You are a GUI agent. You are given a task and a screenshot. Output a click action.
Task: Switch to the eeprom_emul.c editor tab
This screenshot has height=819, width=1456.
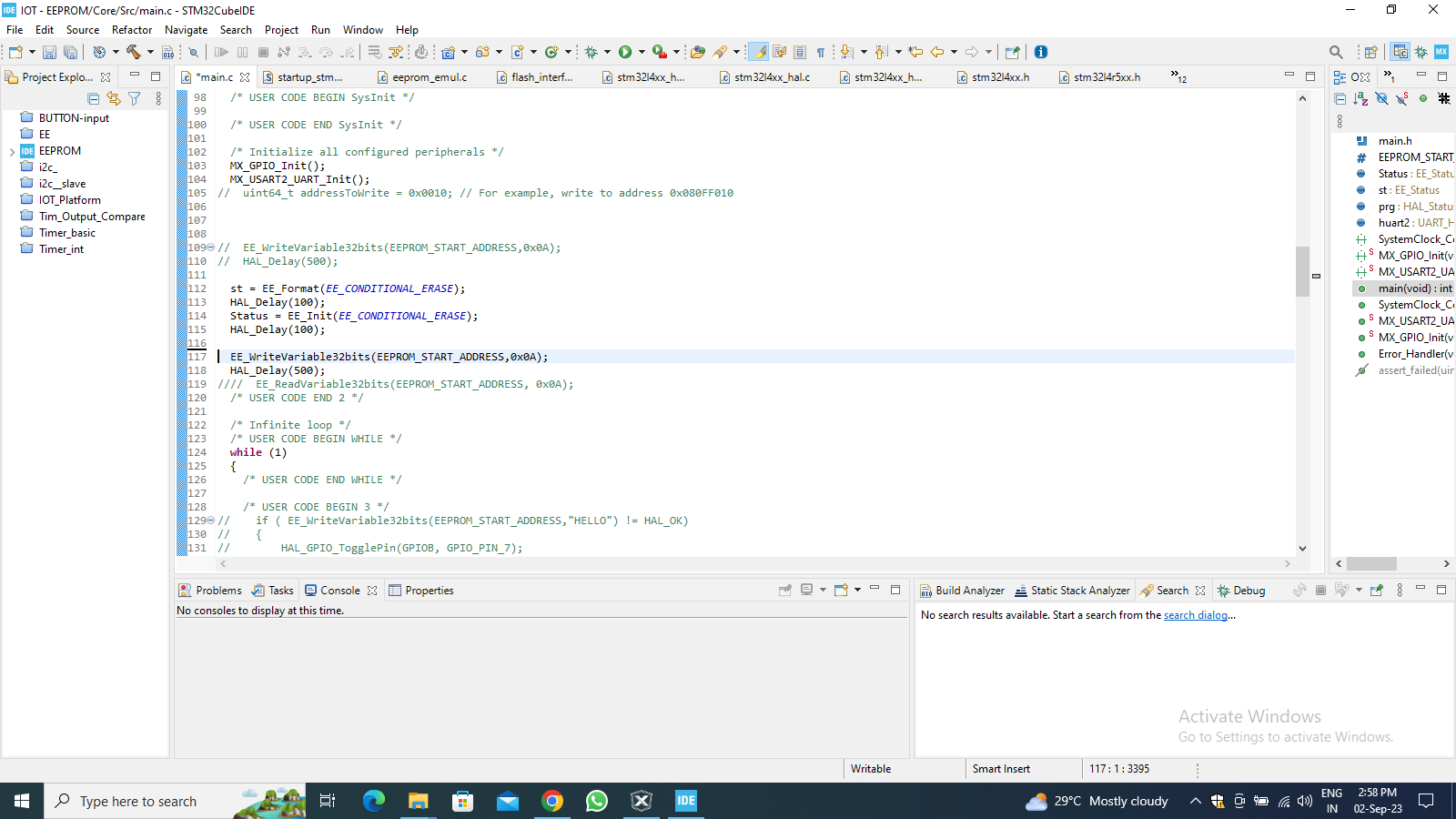[x=429, y=77]
